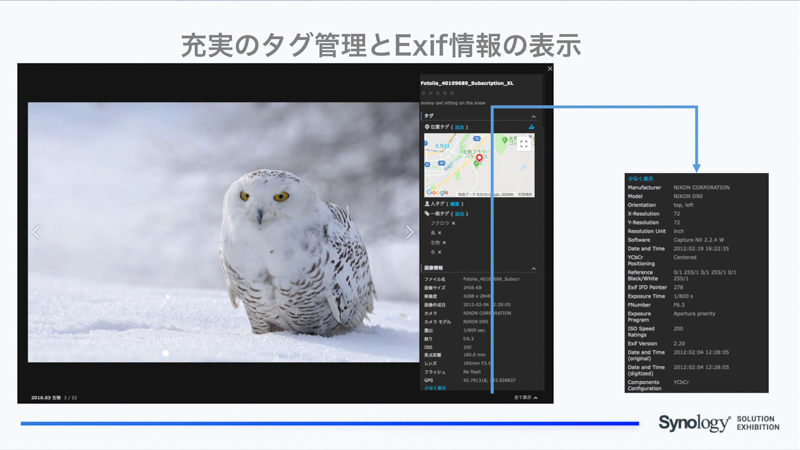800x450 pixels.
Task: Select 'Capture NX 2.2.4 W' software value
Action: 698,240
